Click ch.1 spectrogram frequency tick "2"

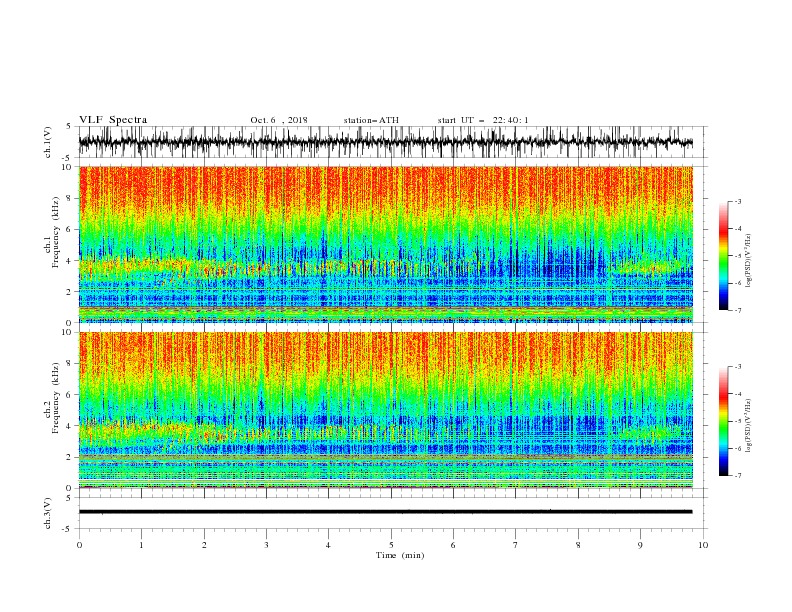click(70, 291)
